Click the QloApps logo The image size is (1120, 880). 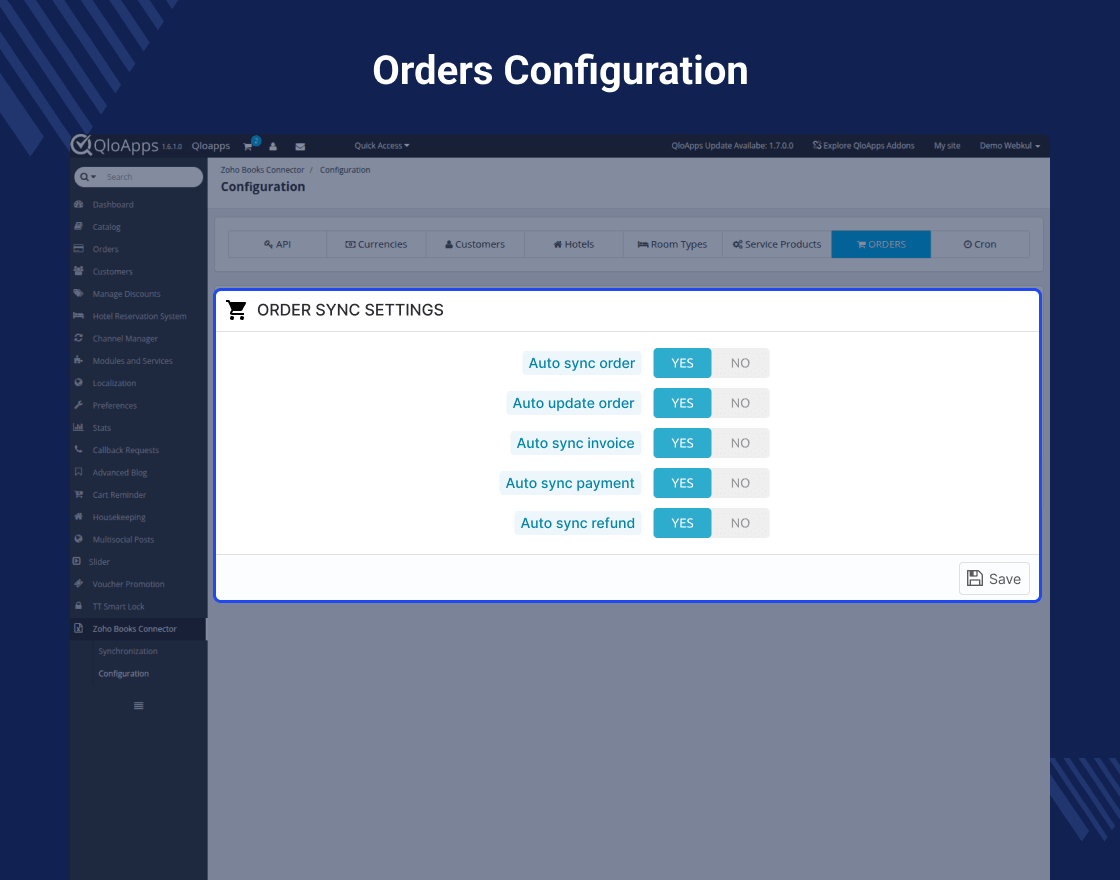tap(115, 145)
